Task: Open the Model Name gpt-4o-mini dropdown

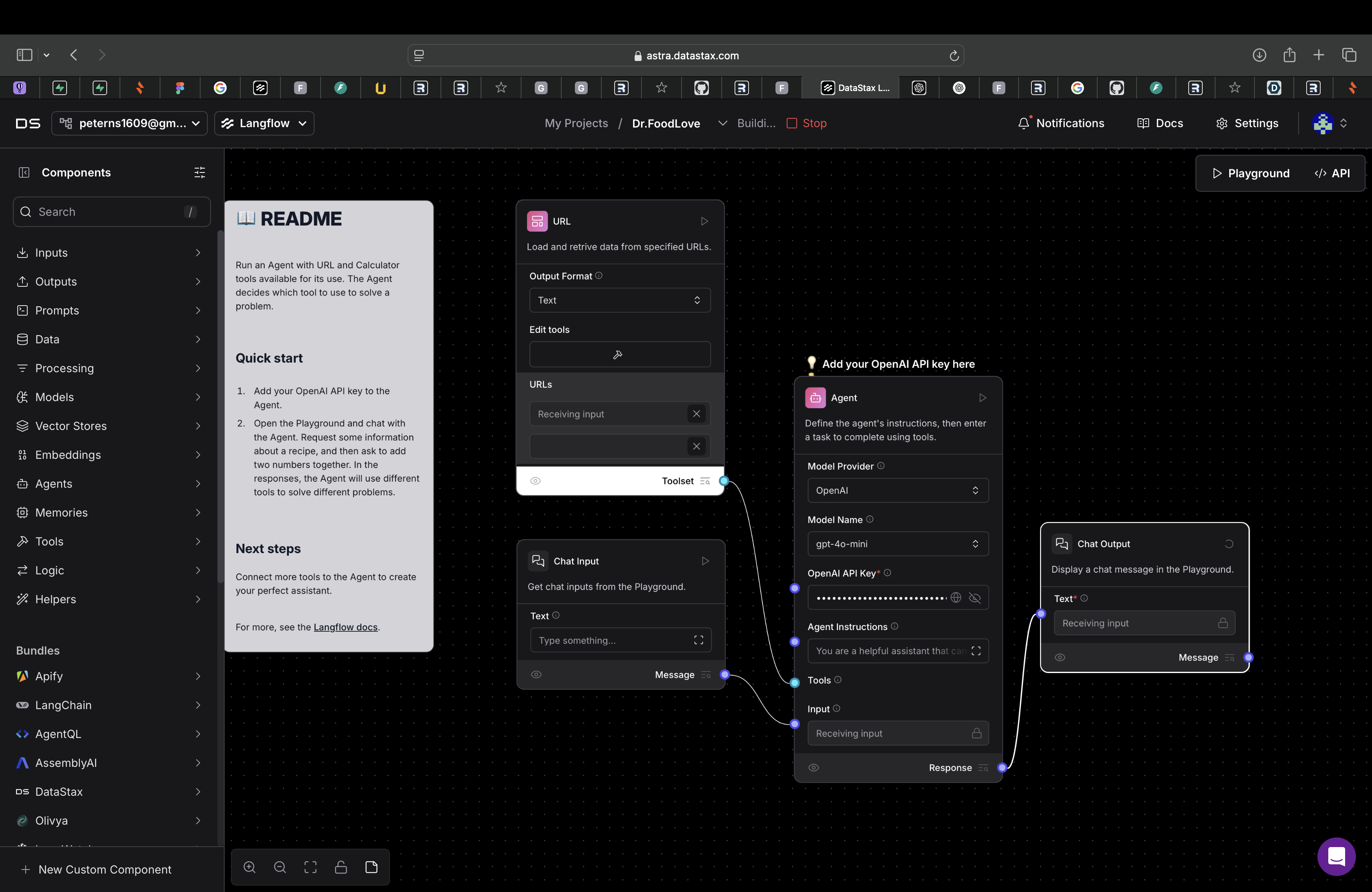Action: pyautogui.click(x=897, y=544)
